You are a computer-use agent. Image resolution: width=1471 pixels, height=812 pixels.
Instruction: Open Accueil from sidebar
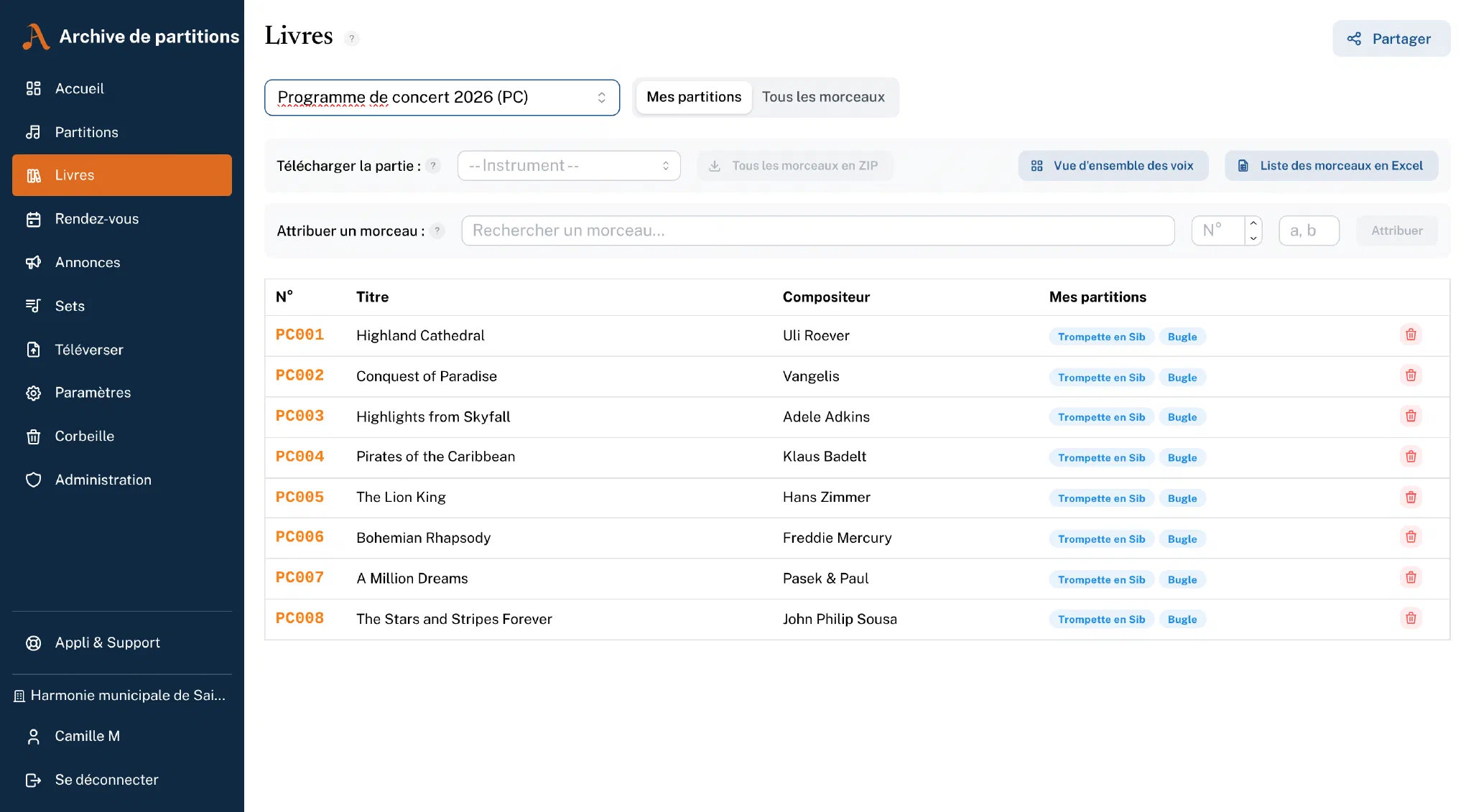(122, 88)
